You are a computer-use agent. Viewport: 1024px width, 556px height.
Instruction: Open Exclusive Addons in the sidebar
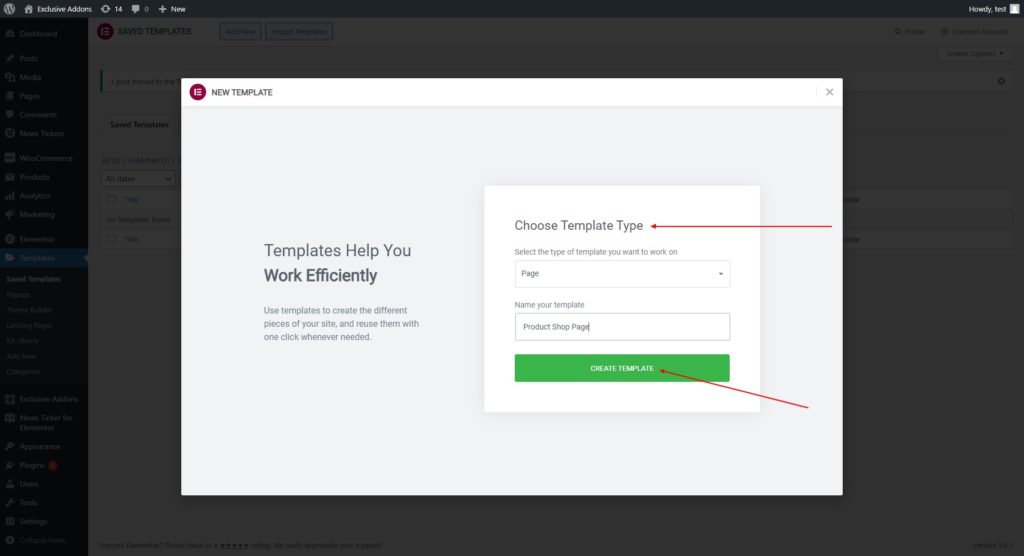pyautogui.click(x=48, y=399)
